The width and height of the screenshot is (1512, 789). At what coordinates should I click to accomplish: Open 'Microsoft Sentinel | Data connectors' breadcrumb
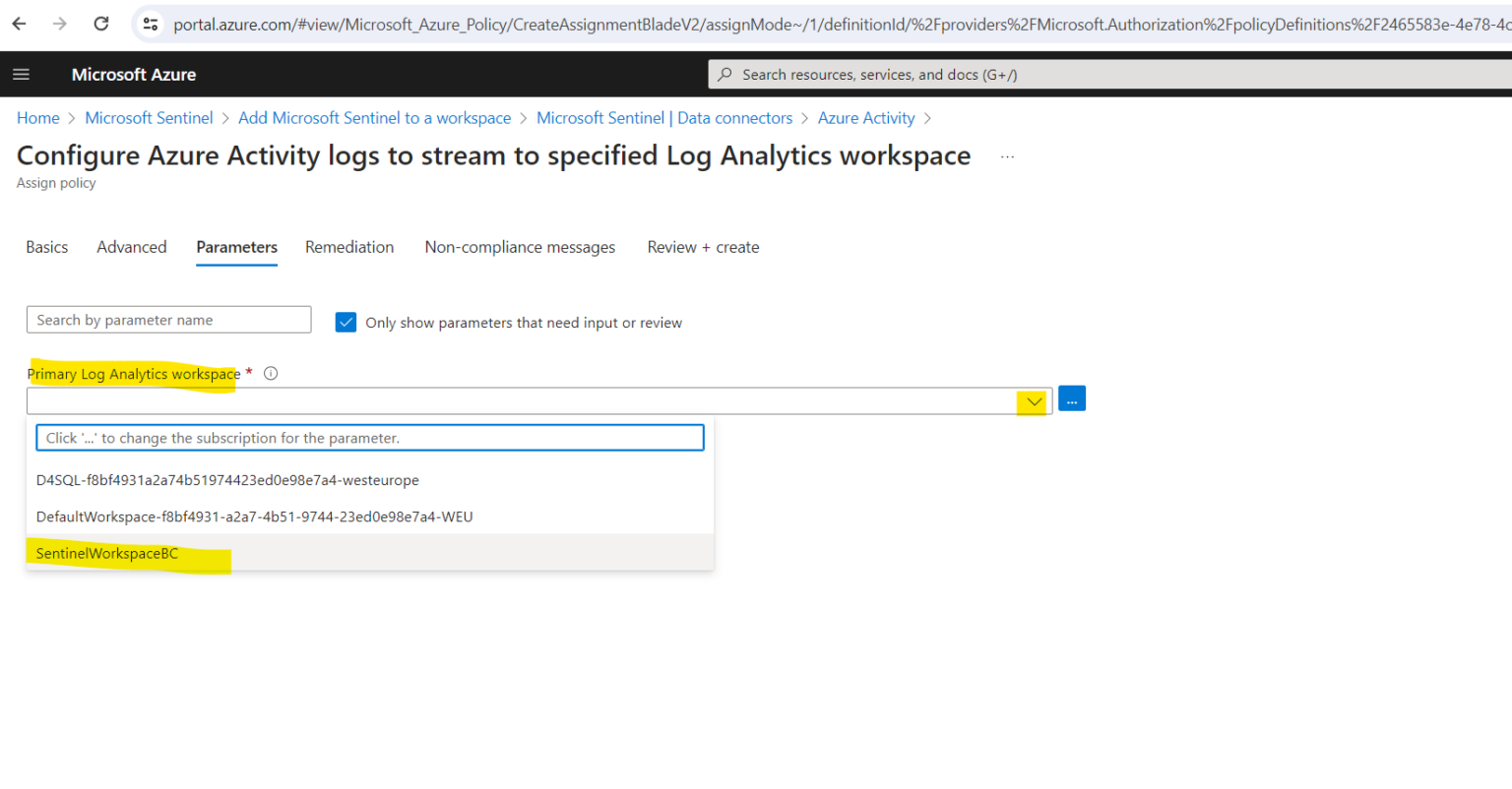(664, 118)
